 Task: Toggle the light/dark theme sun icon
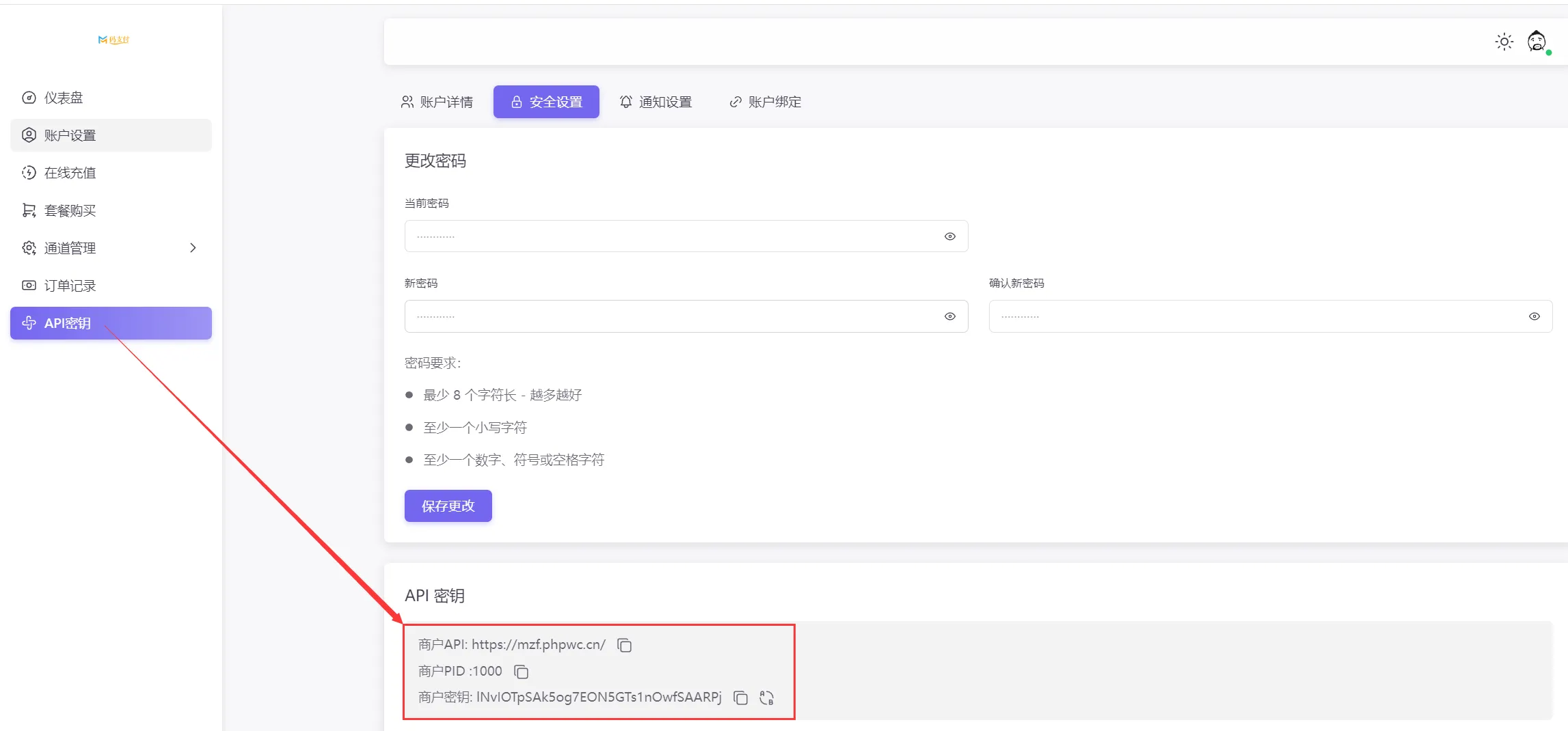[1504, 42]
